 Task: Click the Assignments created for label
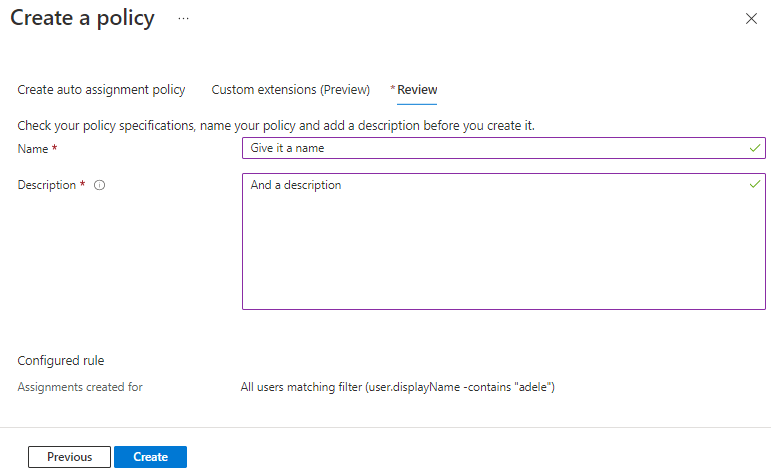80,386
